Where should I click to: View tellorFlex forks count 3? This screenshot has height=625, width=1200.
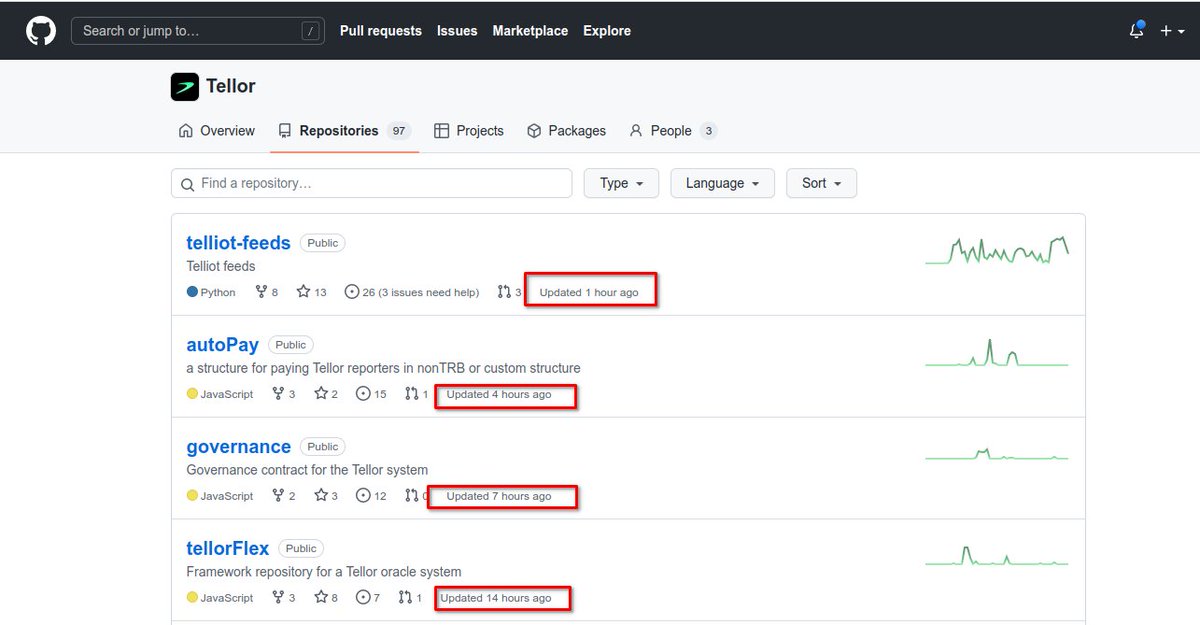tap(284, 598)
